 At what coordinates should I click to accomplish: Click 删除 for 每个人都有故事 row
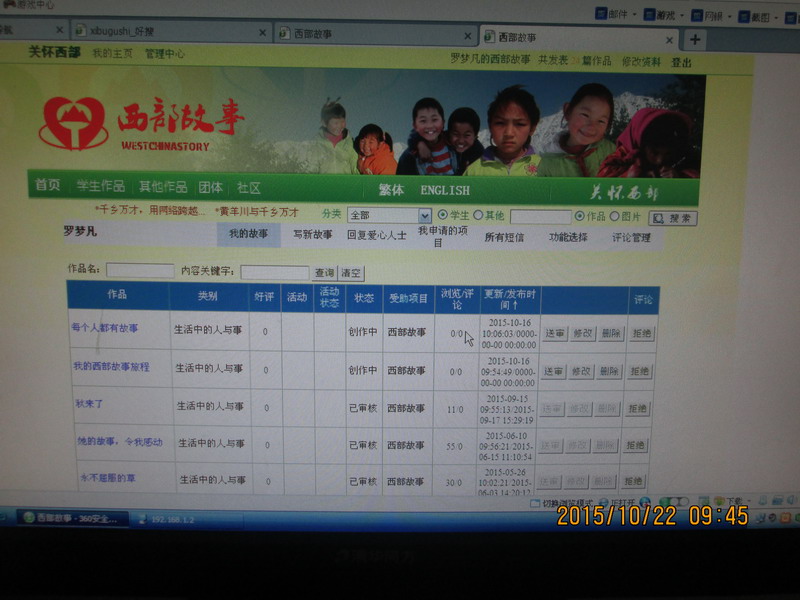pos(610,334)
